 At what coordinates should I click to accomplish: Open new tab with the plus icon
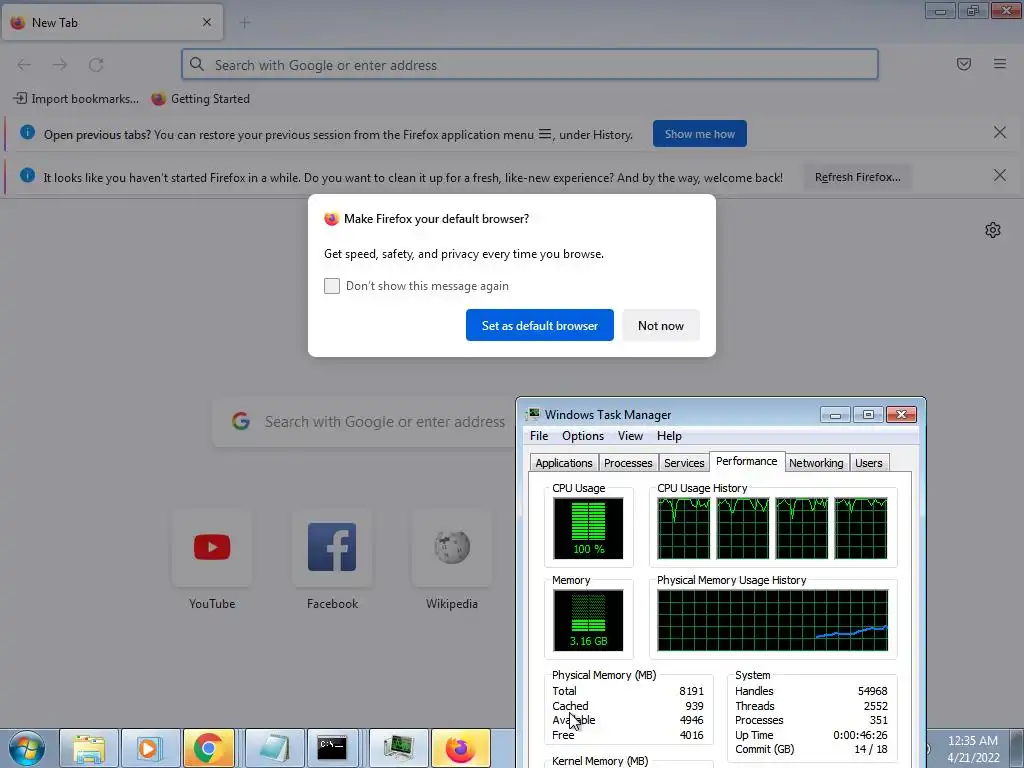point(245,23)
